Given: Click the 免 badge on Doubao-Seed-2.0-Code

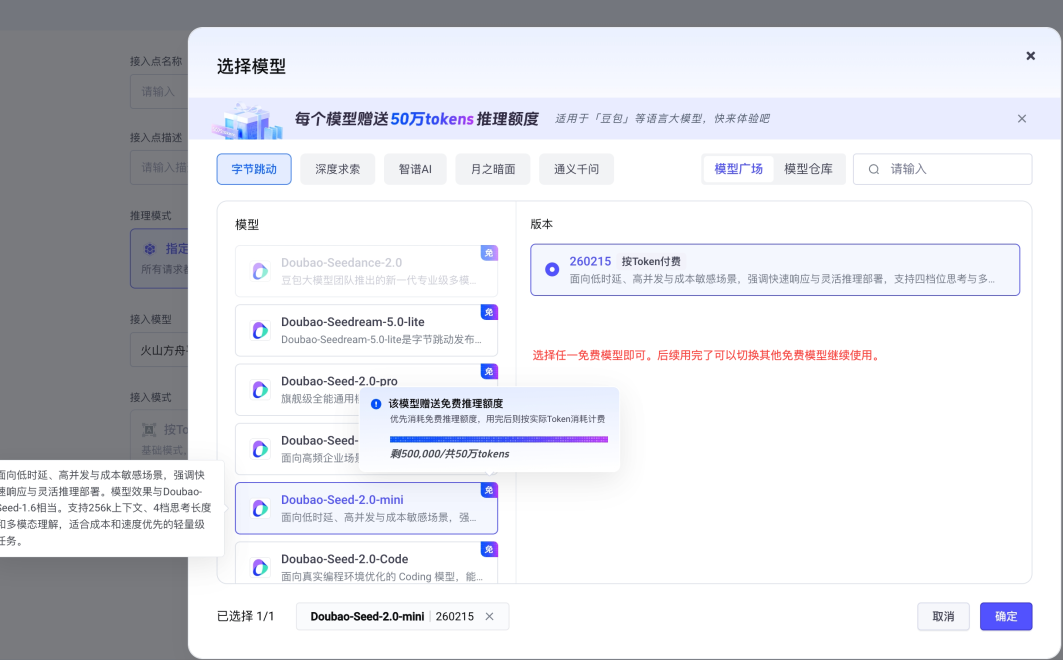Looking at the screenshot, I should 488,549.
